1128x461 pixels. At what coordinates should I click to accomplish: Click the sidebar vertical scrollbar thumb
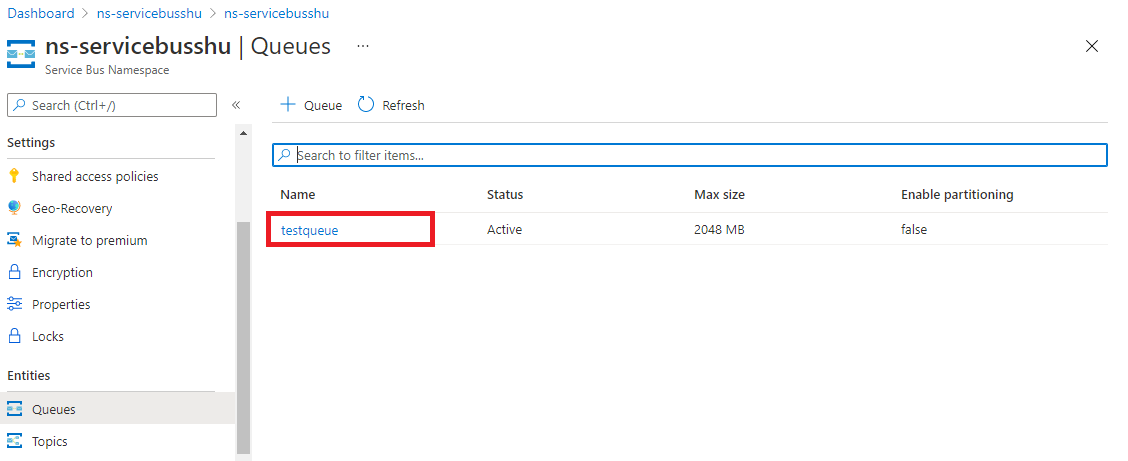tap(243, 337)
